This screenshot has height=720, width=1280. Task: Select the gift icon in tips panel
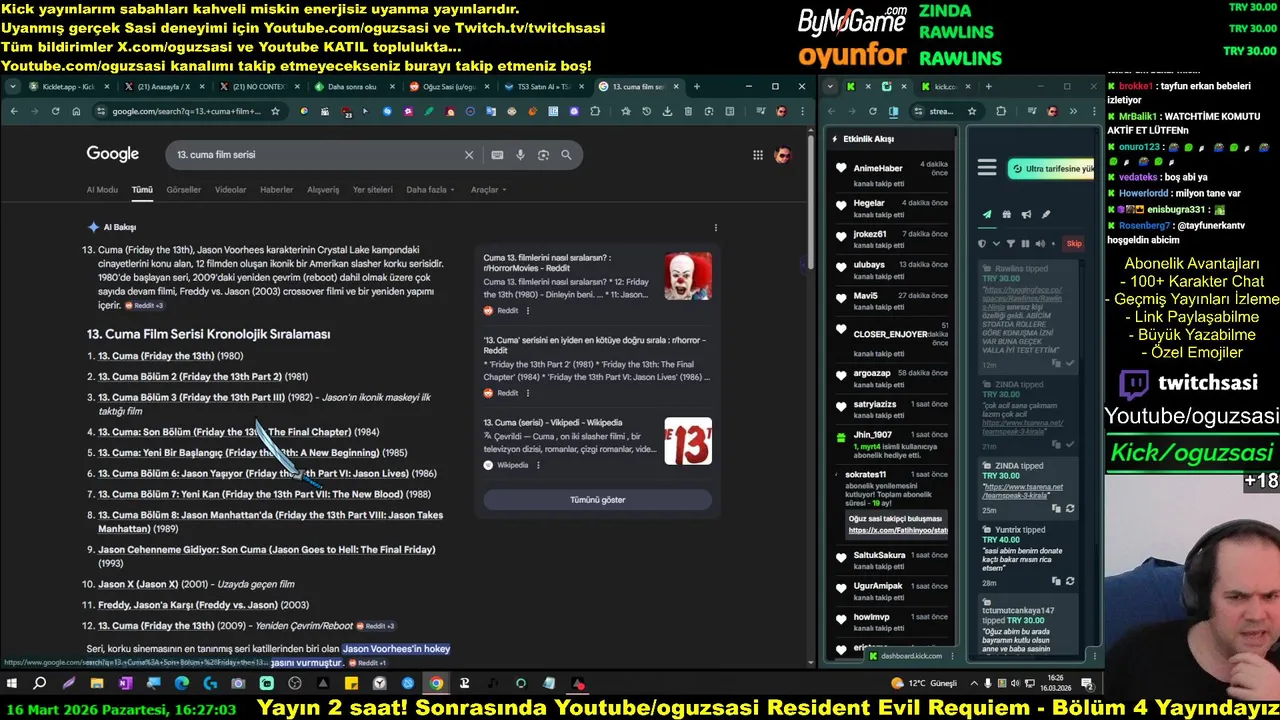(x=1007, y=214)
